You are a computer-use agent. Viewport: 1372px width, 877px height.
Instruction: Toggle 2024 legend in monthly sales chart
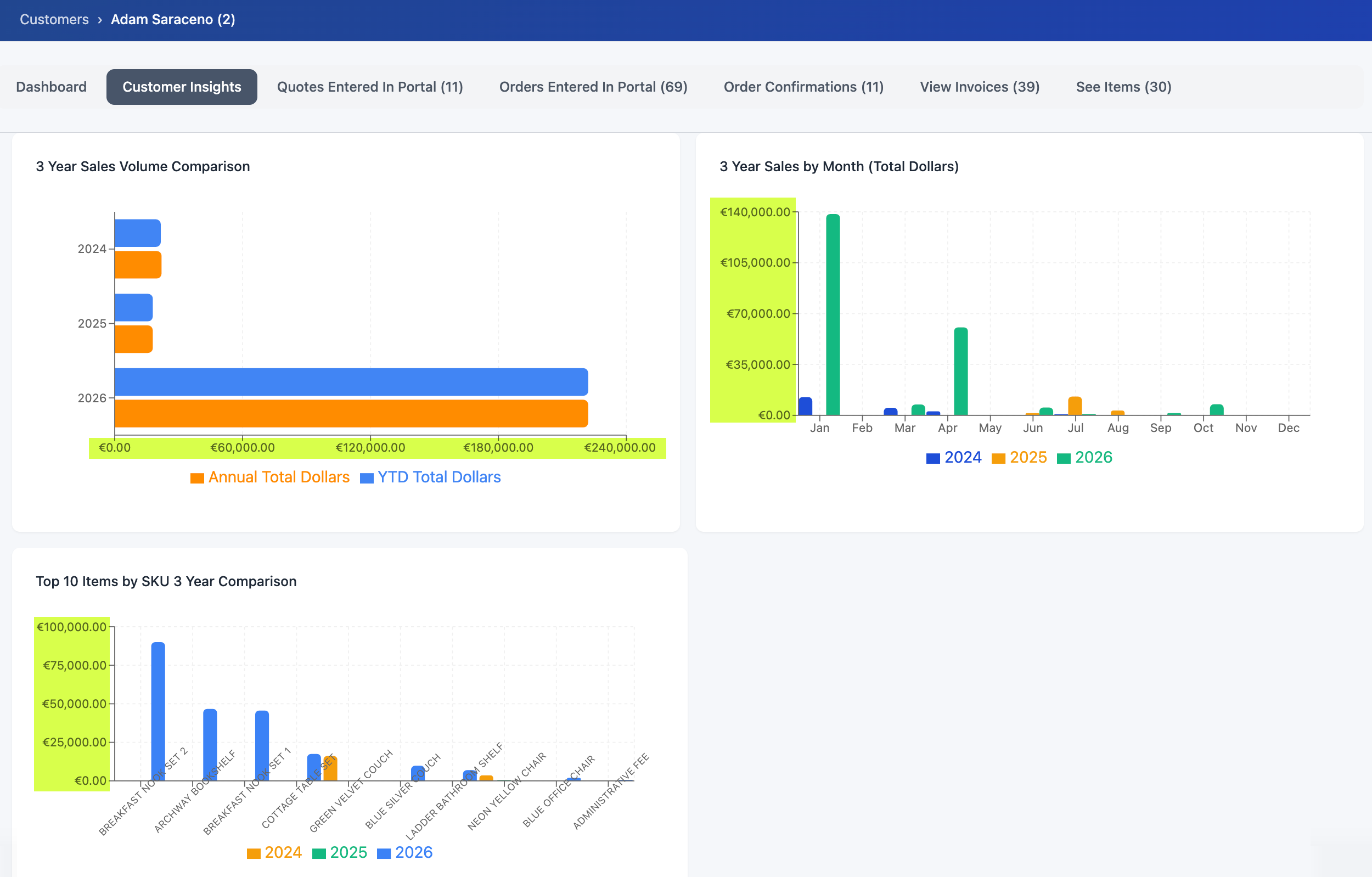[x=954, y=457]
